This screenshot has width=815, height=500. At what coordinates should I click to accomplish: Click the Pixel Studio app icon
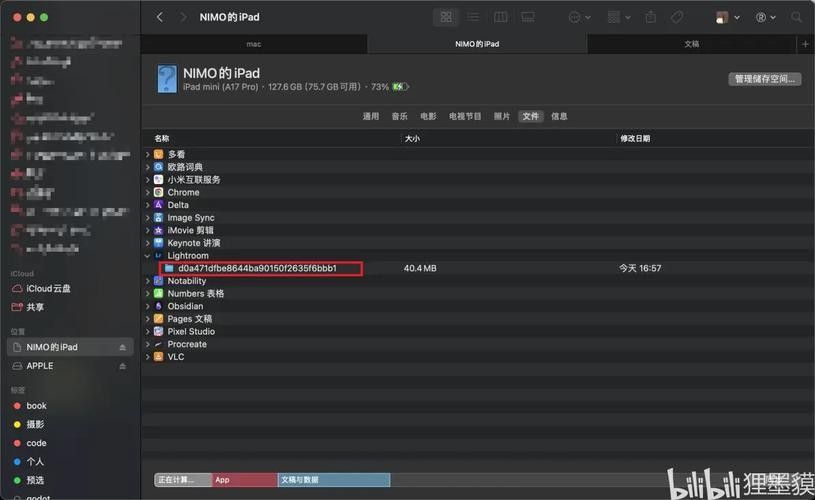click(x=159, y=332)
